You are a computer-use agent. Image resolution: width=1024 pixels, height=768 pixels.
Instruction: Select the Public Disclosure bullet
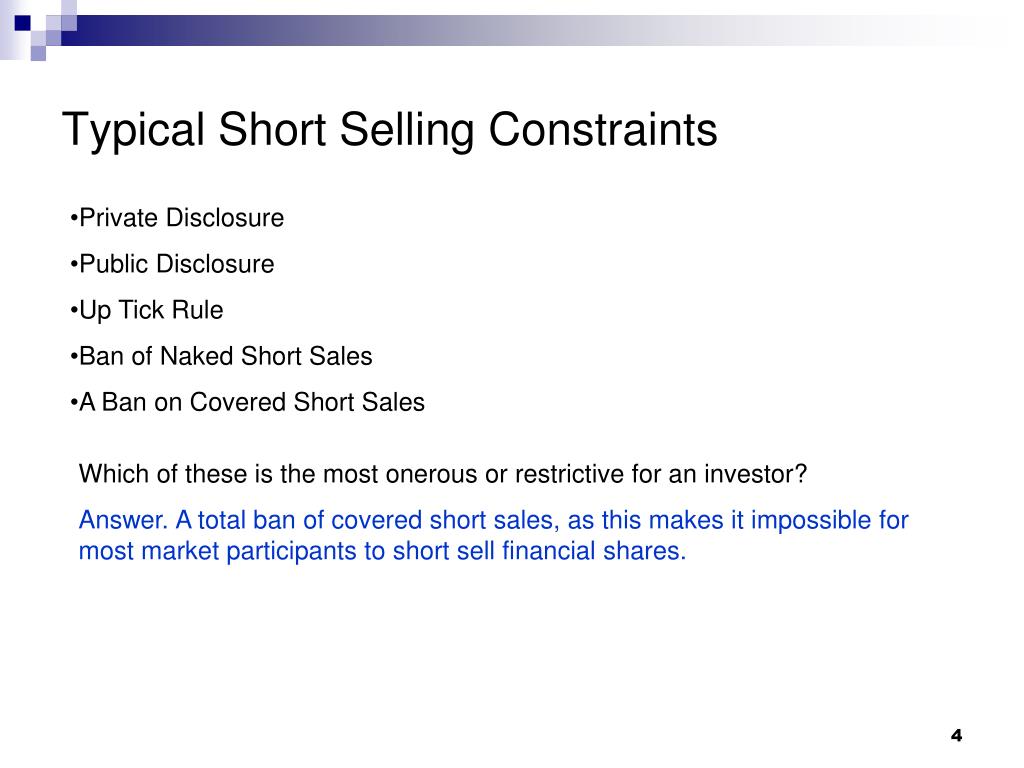click(172, 264)
